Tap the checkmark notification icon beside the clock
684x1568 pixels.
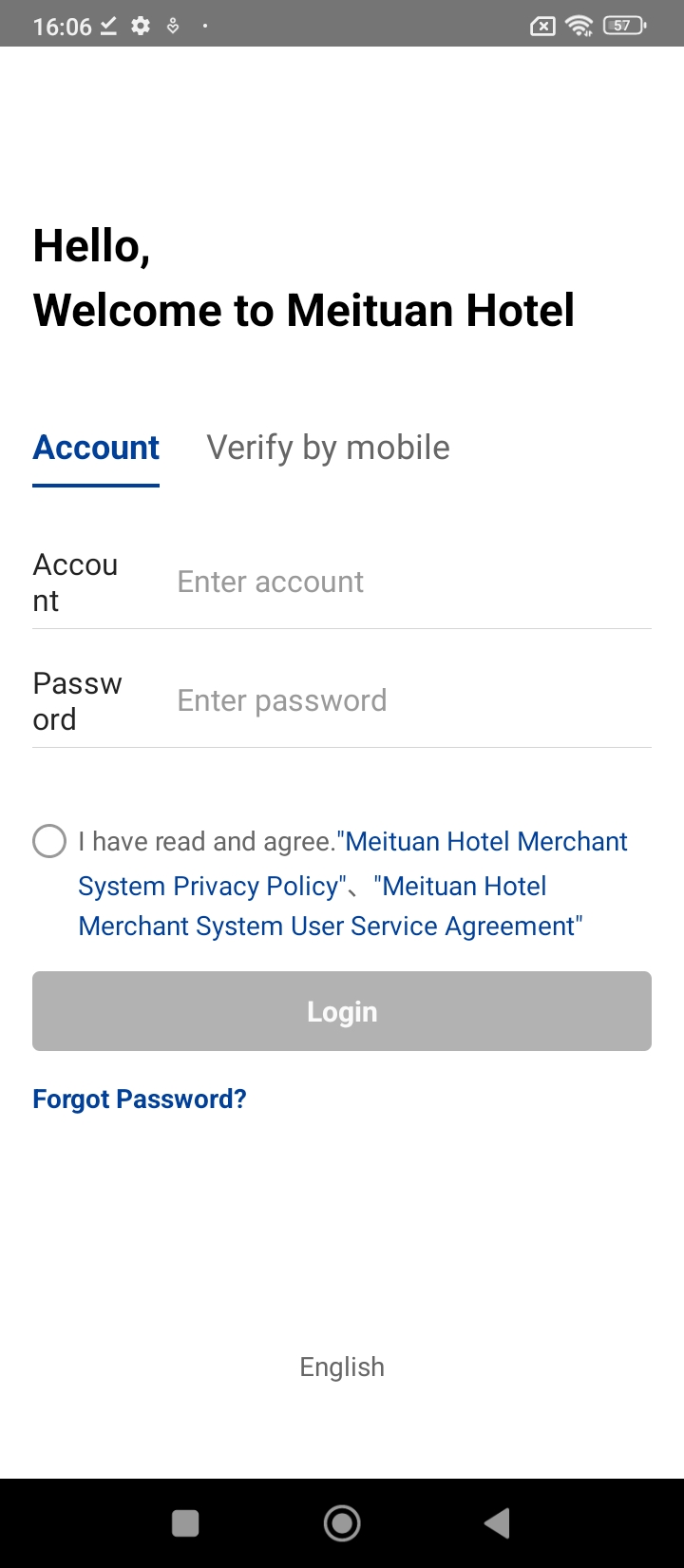click(x=109, y=26)
